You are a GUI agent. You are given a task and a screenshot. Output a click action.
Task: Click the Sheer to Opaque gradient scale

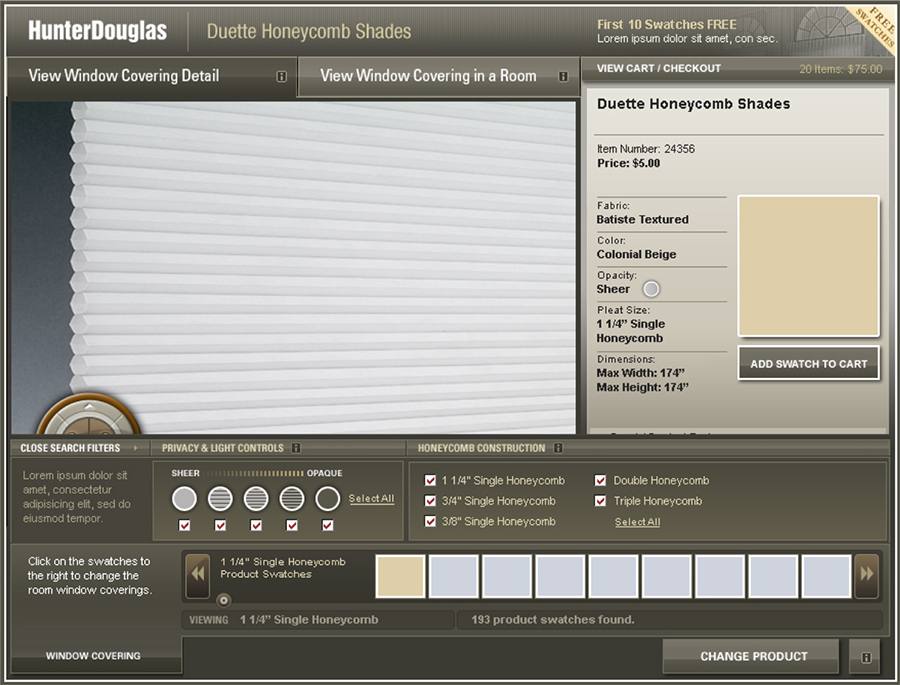point(253,473)
